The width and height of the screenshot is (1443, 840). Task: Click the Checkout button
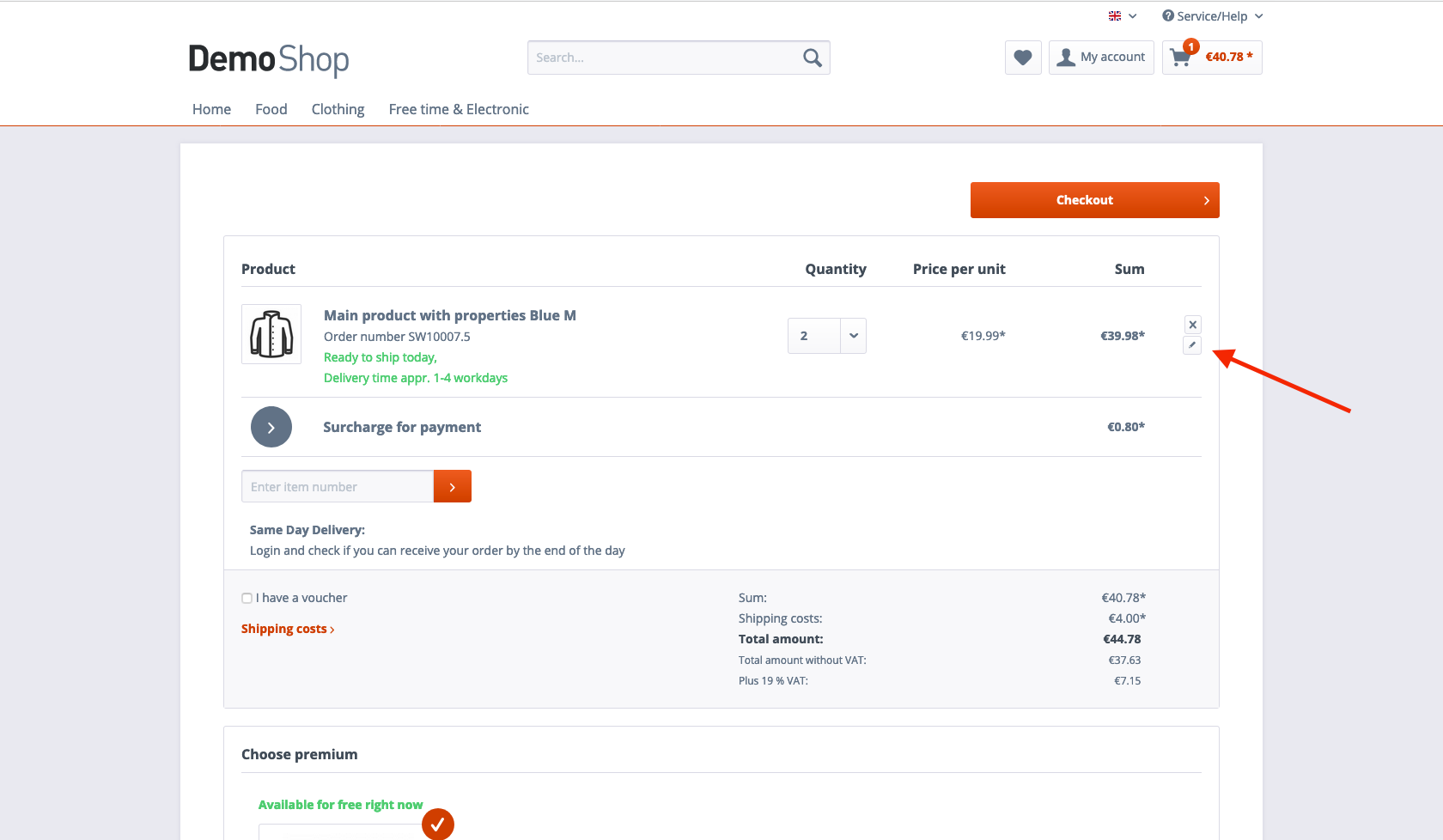(1095, 200)
